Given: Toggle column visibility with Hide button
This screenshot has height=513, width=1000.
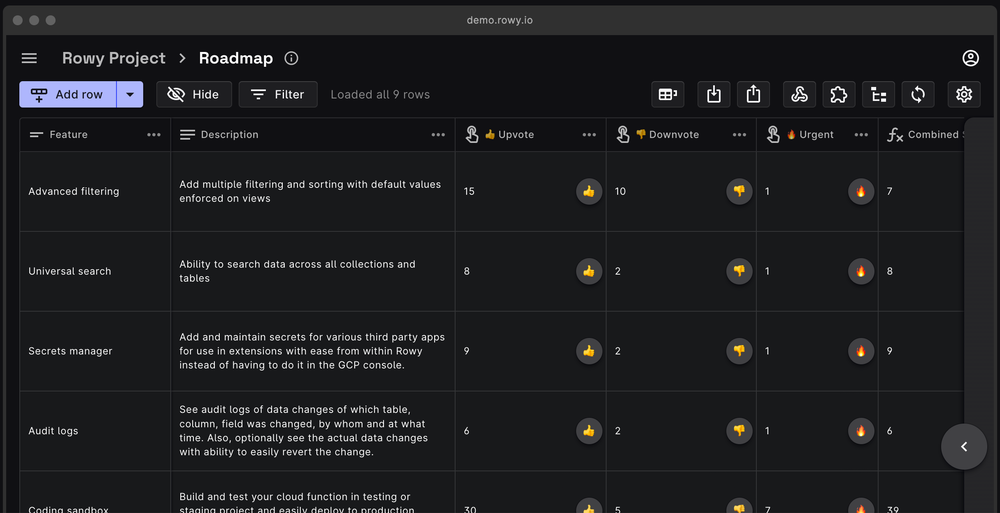Looking at the screenshot, I should click(x=194, y=94).
